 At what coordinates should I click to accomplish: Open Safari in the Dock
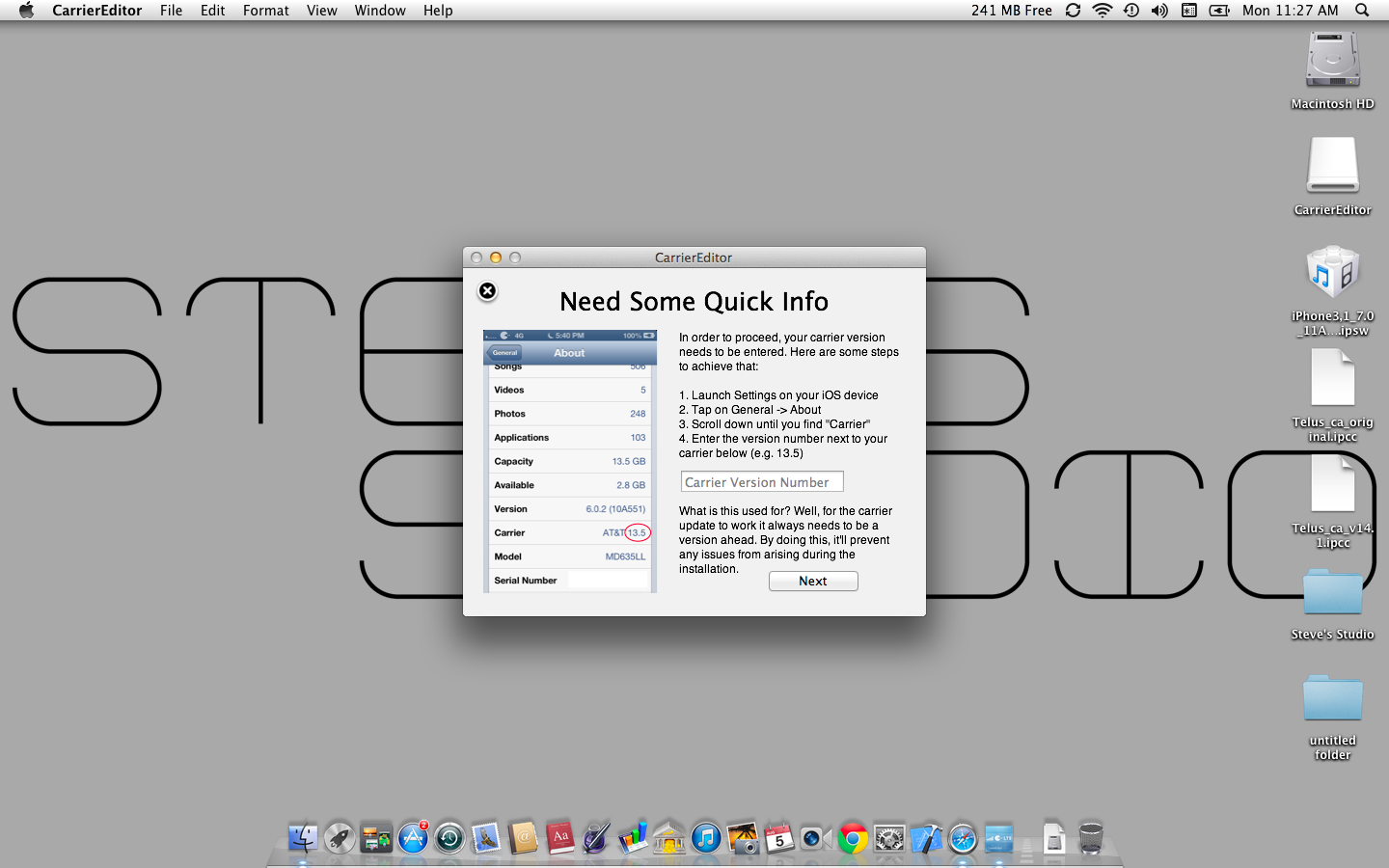pos(963,838)
